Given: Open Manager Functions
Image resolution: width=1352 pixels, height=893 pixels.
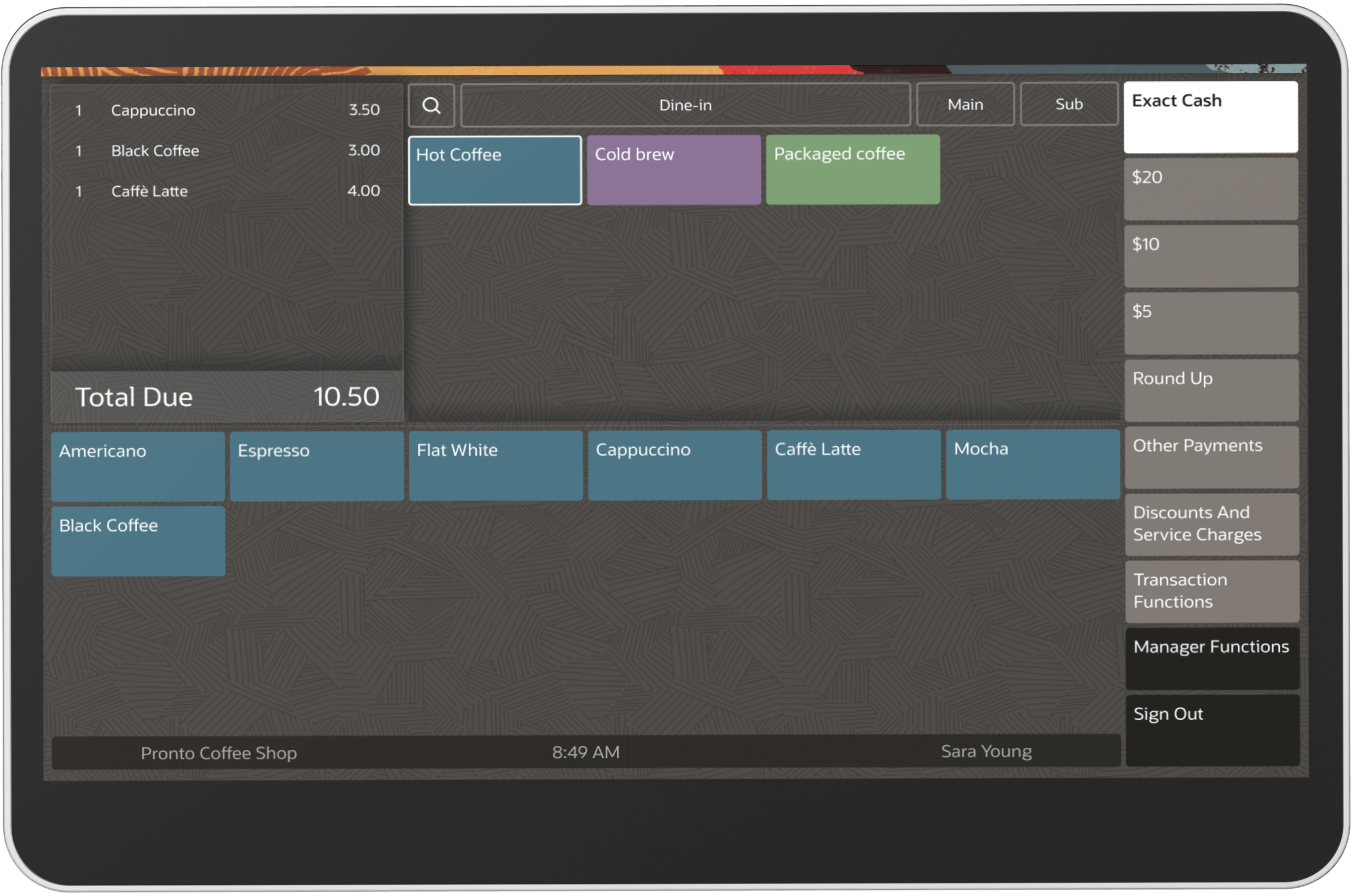Looking at the screenshot, I should point(1210,658).
